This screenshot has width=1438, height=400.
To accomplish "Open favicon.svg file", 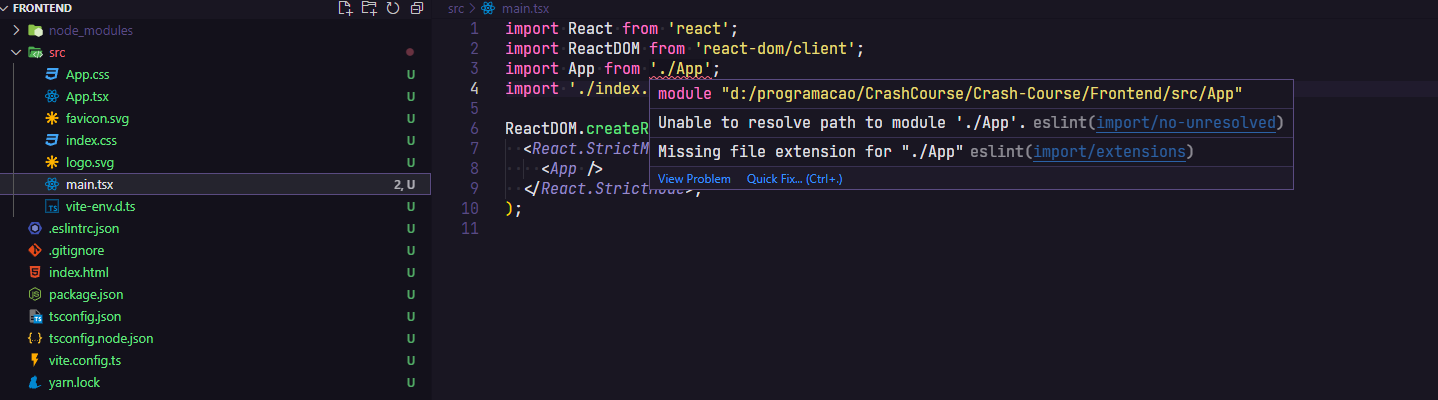I will pos(97,118).
